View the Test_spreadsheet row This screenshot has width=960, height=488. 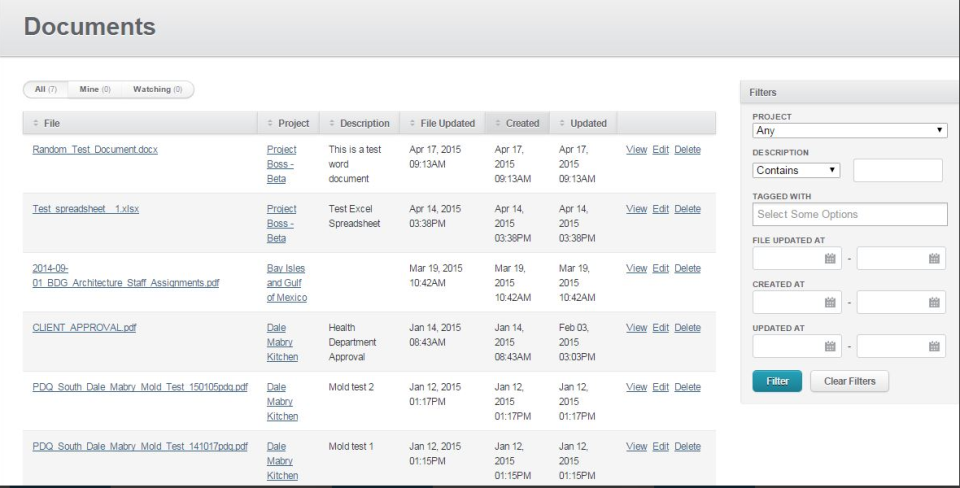tap(637, 209)
